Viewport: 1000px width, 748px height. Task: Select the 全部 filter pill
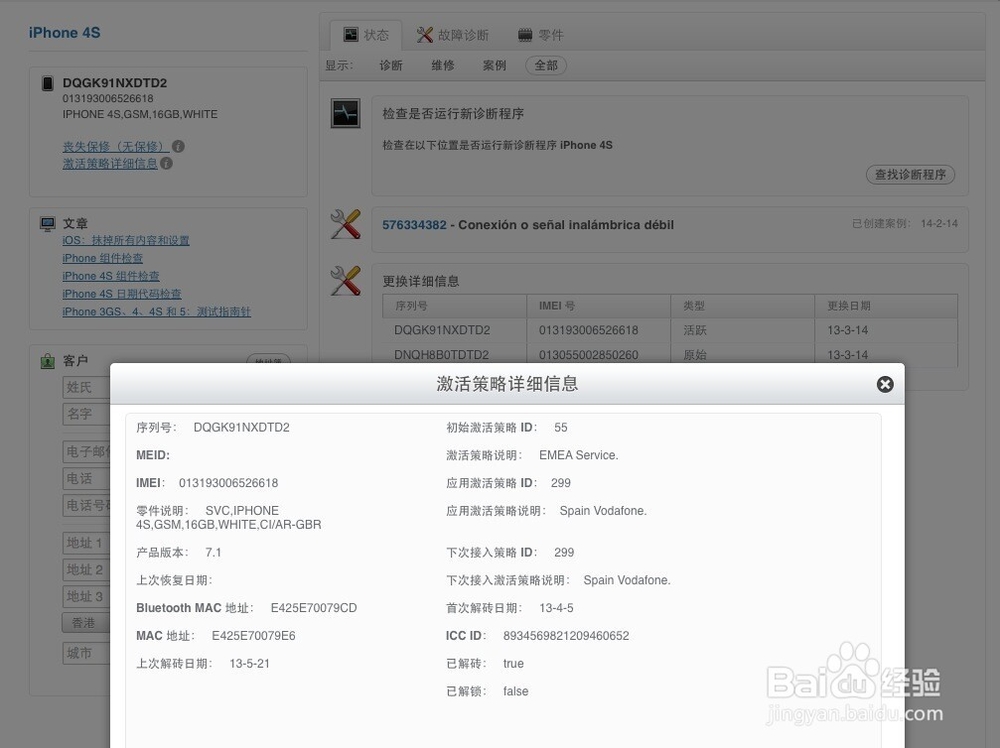[x=546, y=65]
